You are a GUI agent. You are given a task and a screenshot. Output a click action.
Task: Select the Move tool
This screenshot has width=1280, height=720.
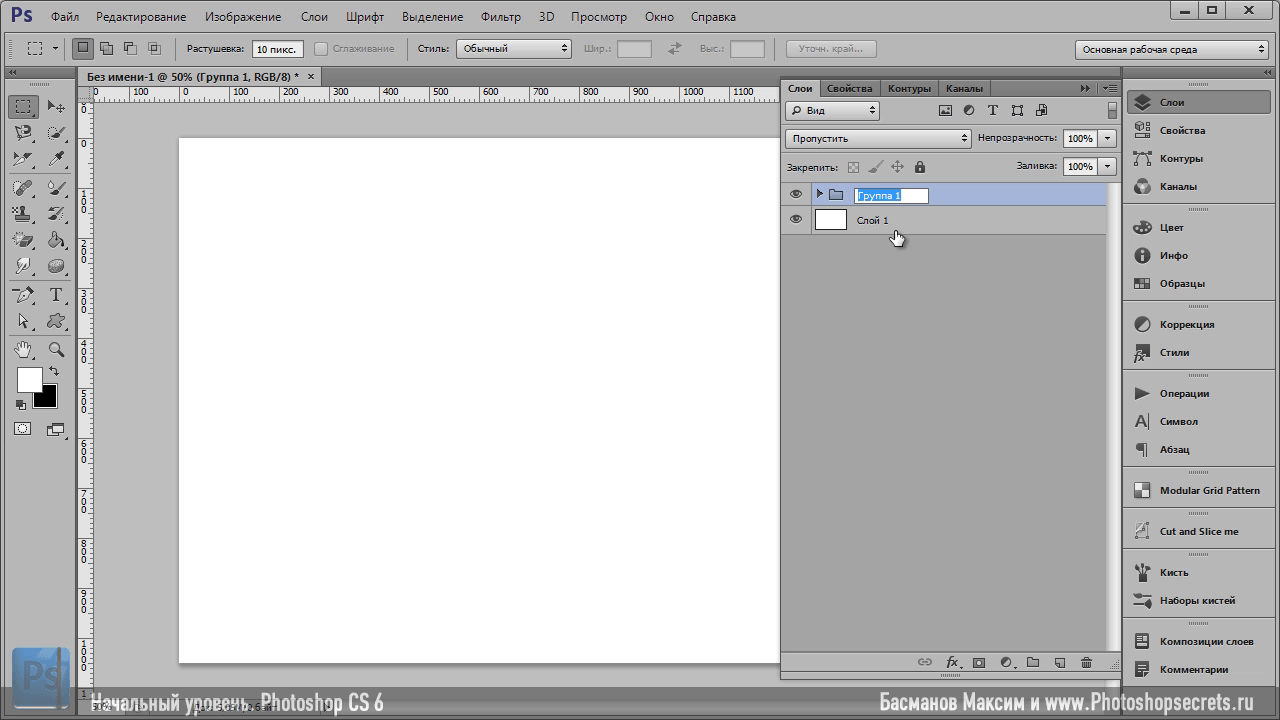(56, 106)
